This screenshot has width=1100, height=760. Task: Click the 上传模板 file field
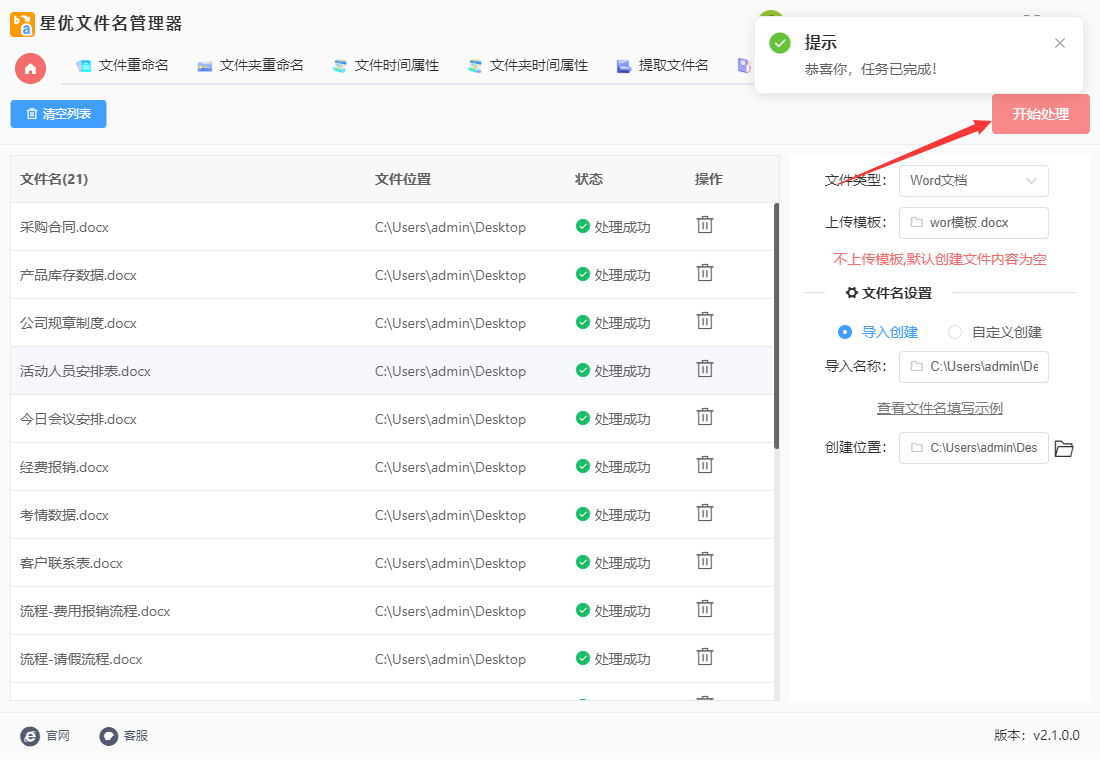974,223
